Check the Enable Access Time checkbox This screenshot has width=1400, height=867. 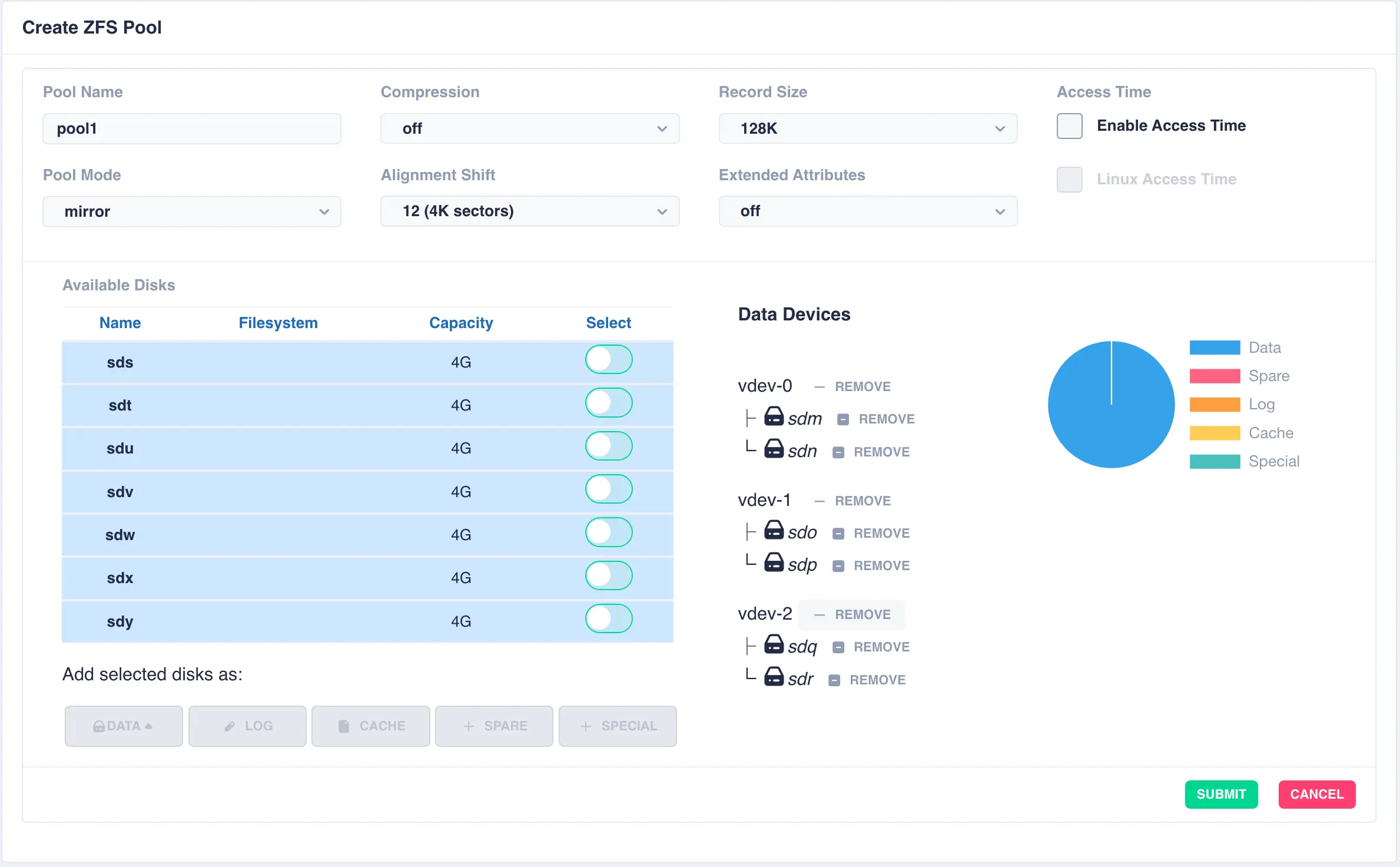(1069, 126)
